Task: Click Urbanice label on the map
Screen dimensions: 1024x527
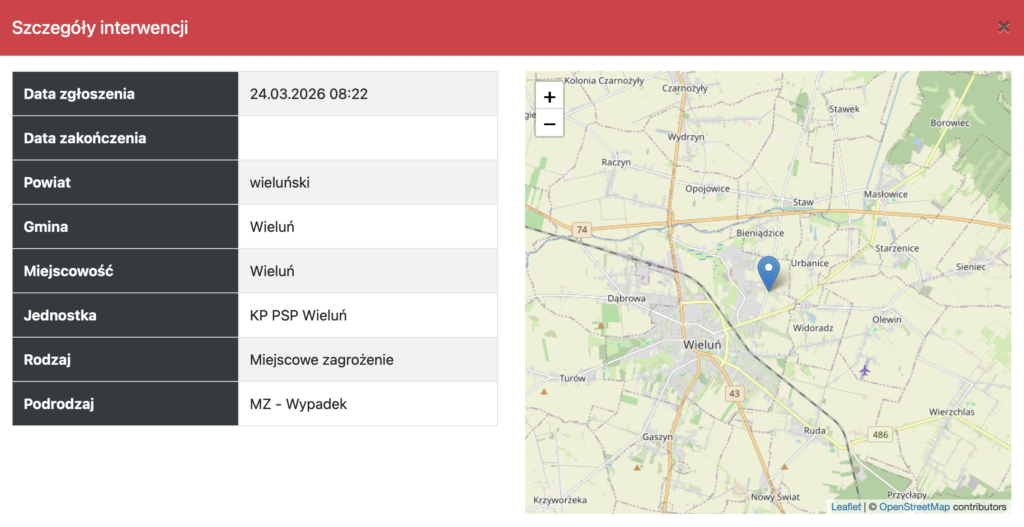Action: click(x=810, y=263)
